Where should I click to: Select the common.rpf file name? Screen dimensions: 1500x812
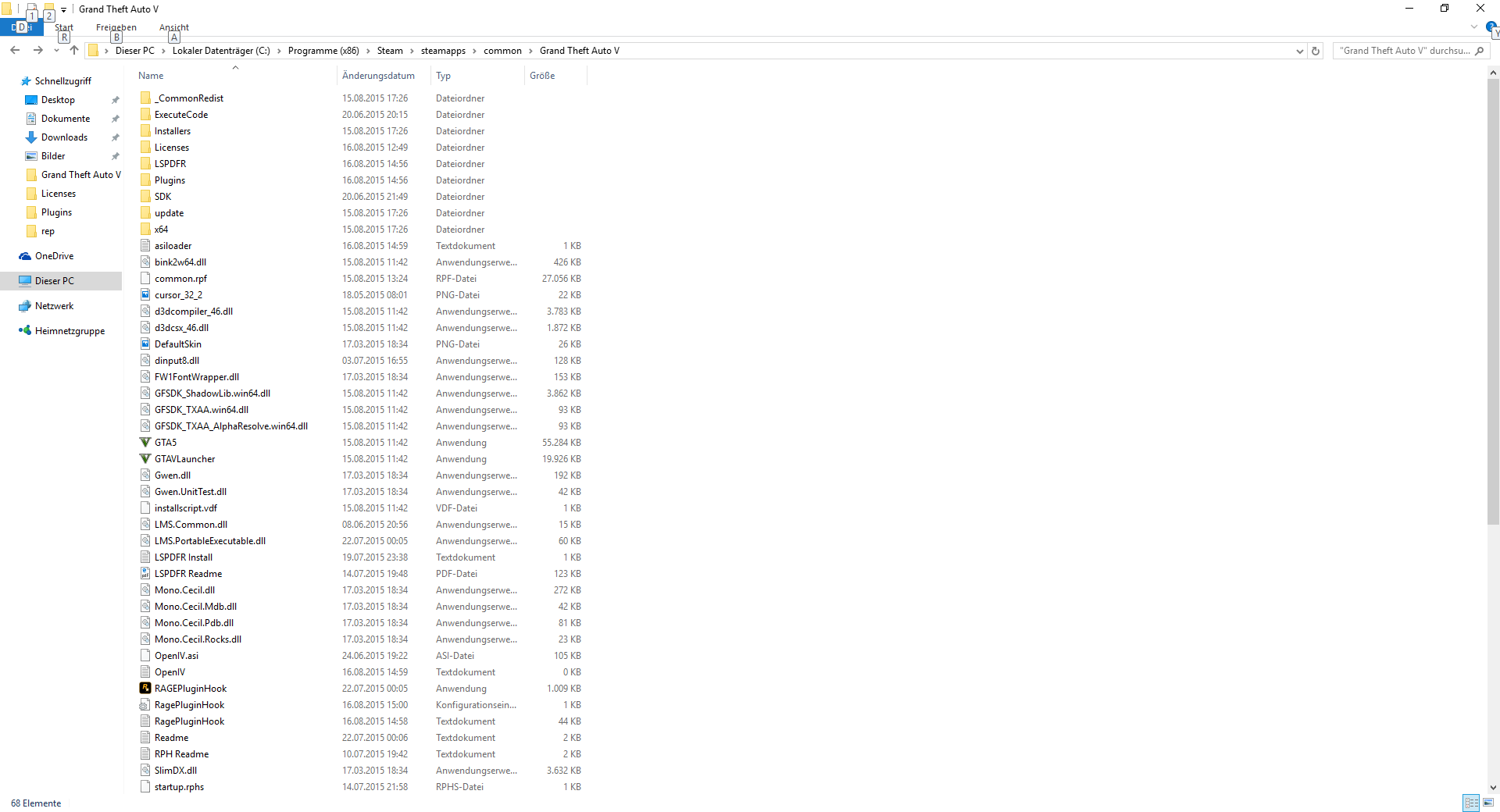coord(180,279)
